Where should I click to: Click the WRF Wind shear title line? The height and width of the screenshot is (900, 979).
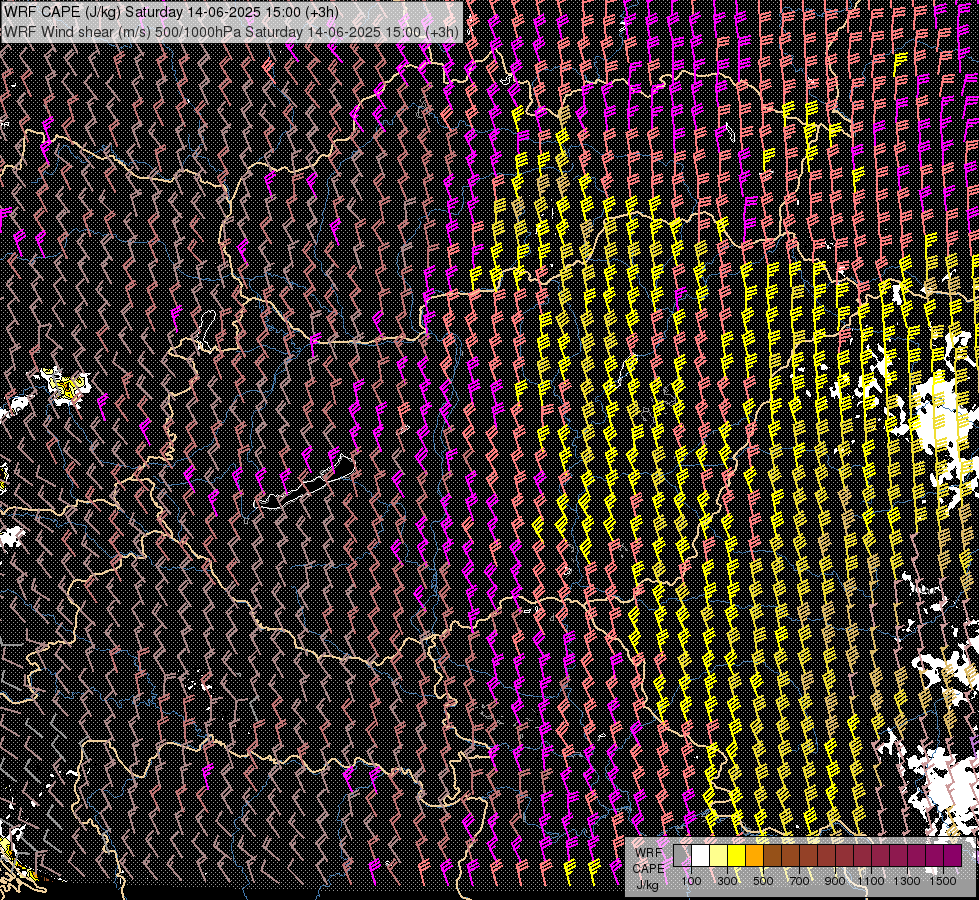tap(232, 32)
